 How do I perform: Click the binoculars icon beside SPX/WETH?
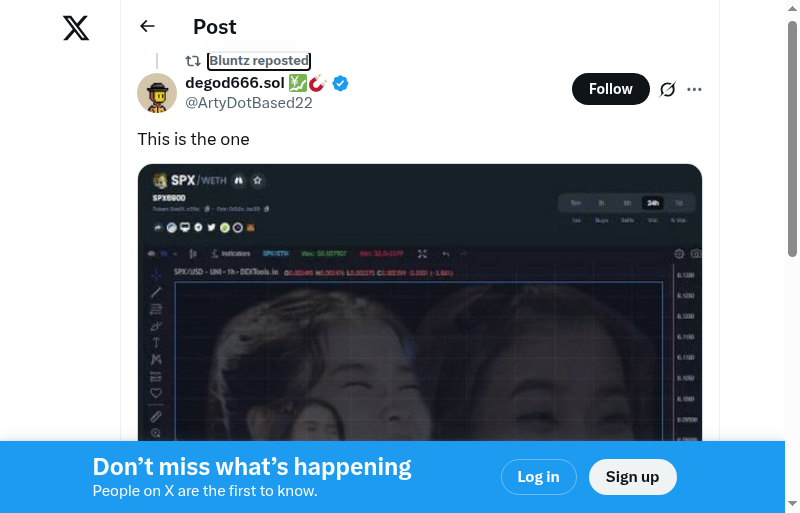[239, 180]
